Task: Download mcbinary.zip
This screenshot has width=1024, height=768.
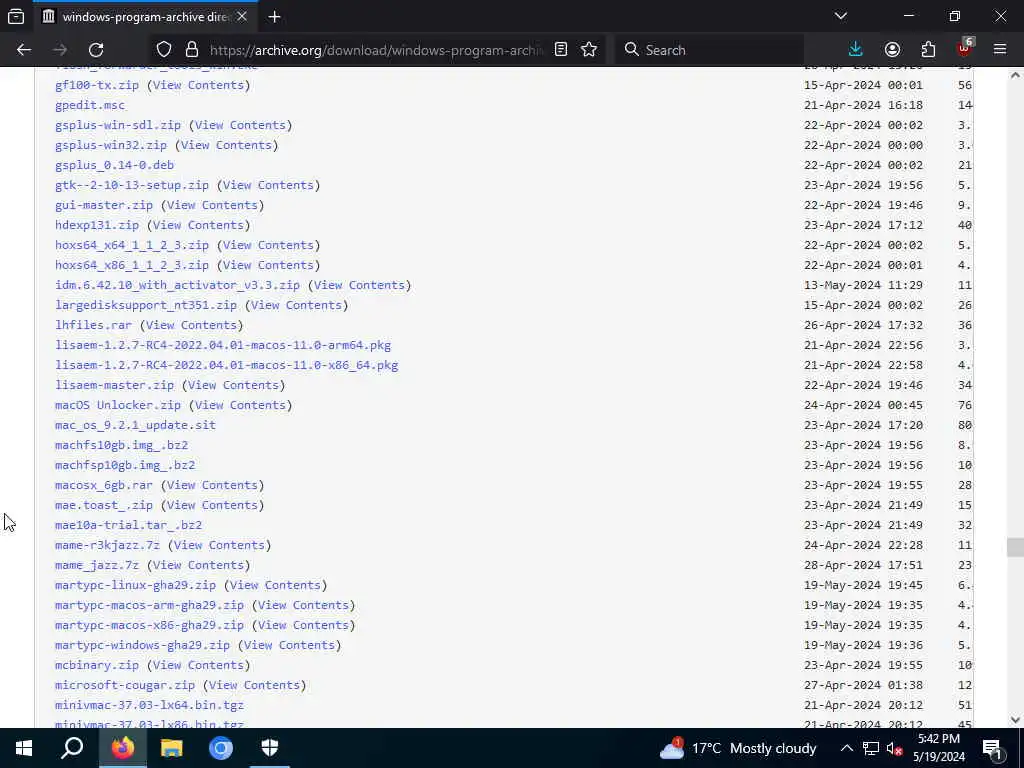Action: coord(97,665)
